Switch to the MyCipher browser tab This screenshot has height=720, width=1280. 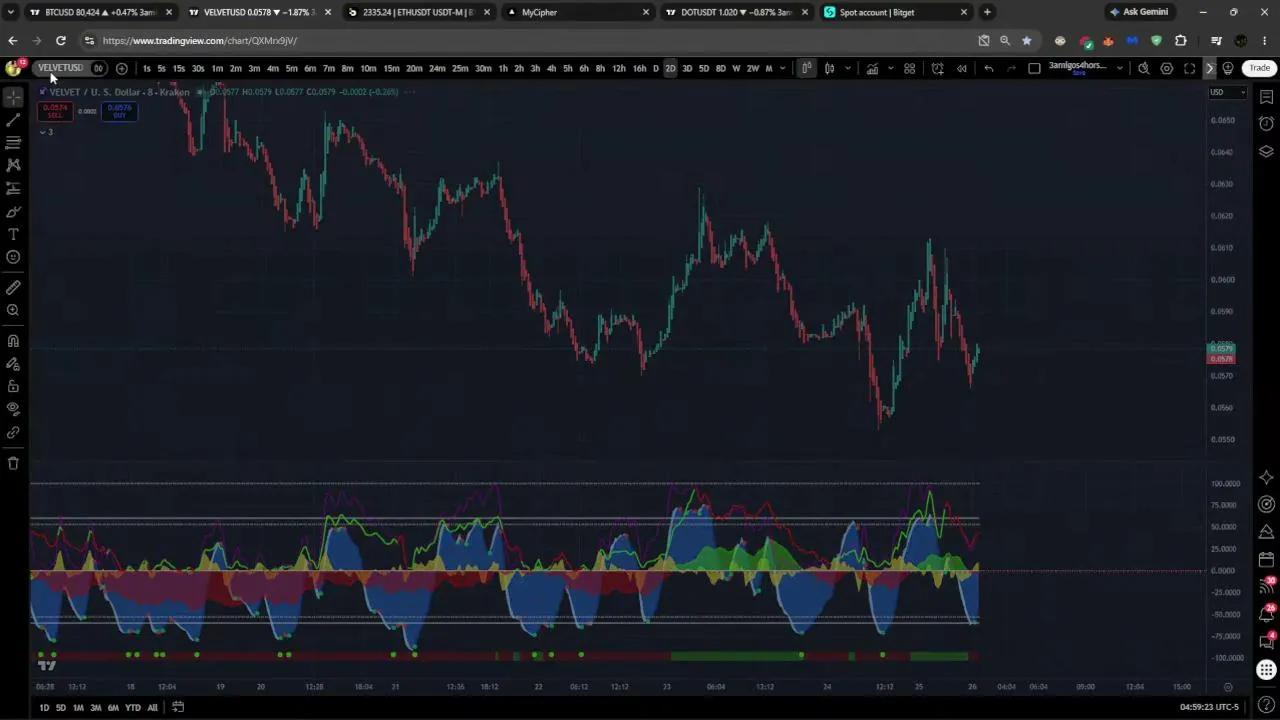577,12
